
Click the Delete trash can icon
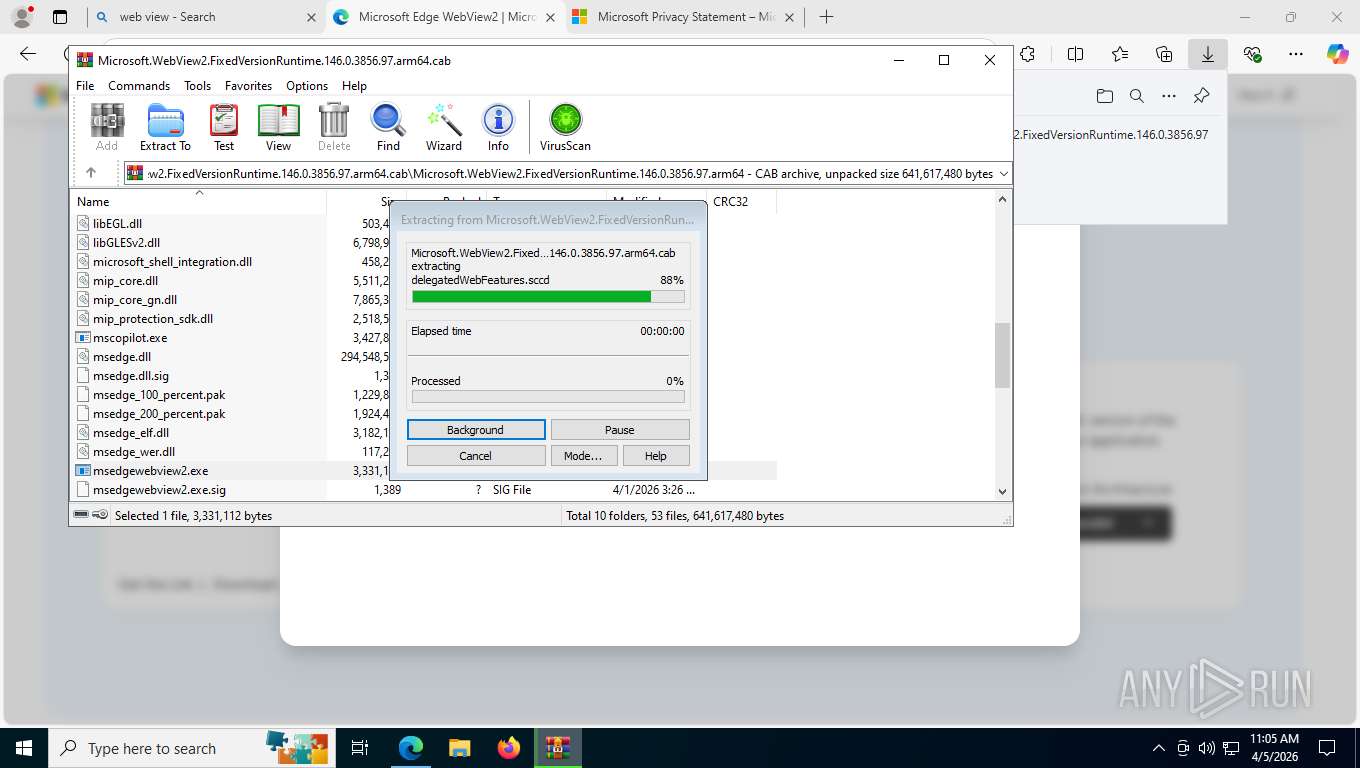334,127
